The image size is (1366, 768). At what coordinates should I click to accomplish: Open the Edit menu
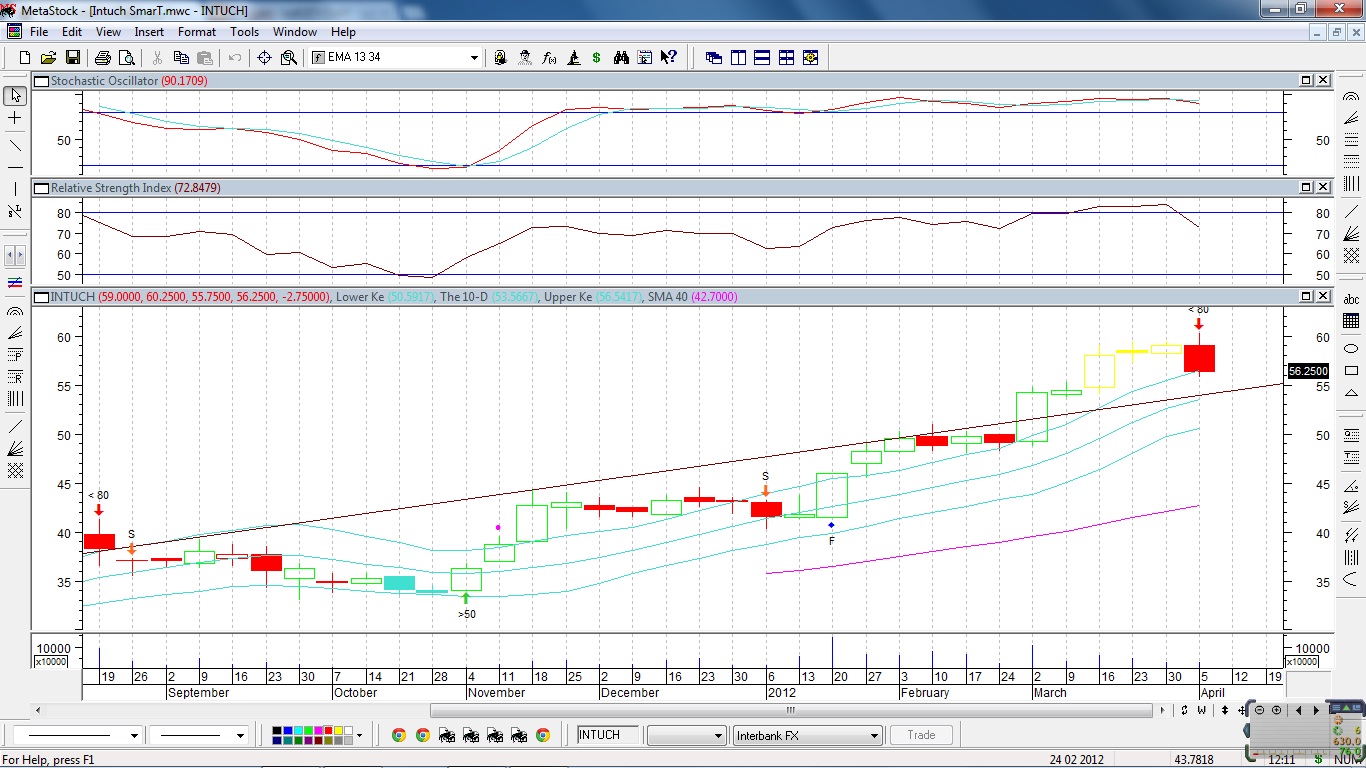[72, 32]
